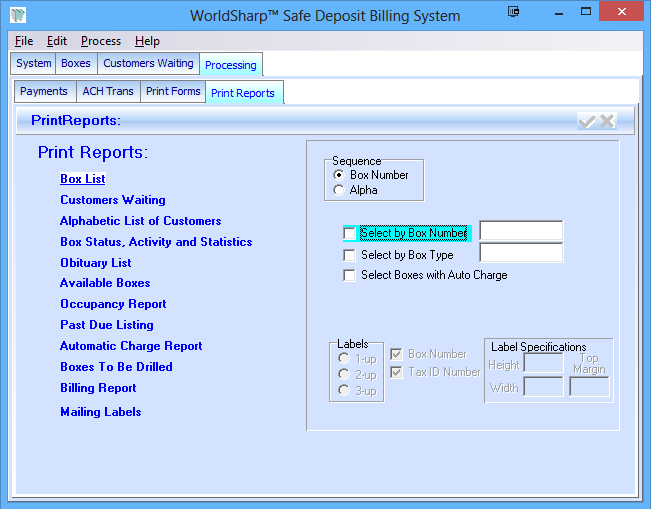Enable Select by Box Number checkbox
This screenshot has width=651, height=509.
(349, 233)
